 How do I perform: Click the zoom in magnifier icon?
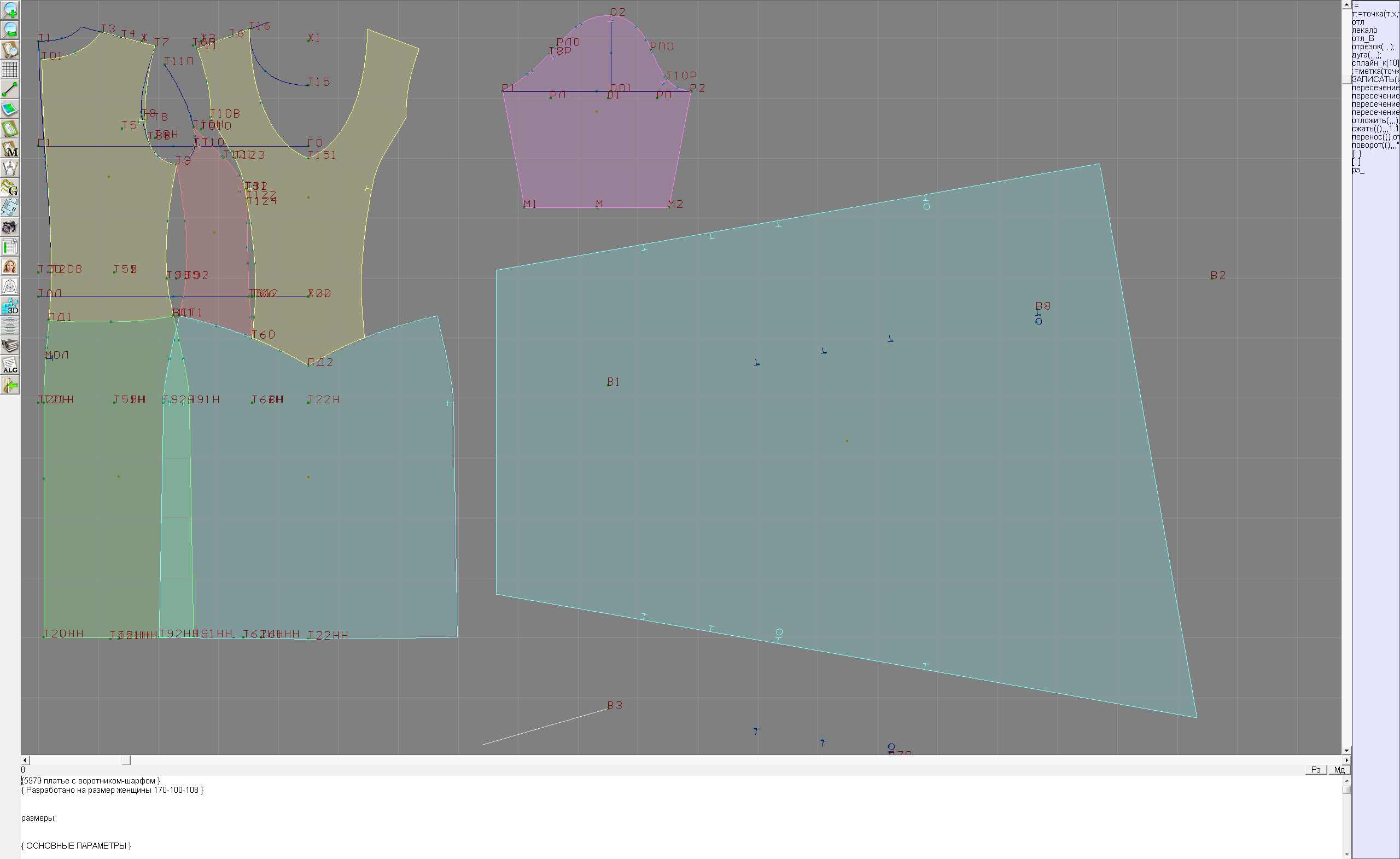(x=10, y=10)
